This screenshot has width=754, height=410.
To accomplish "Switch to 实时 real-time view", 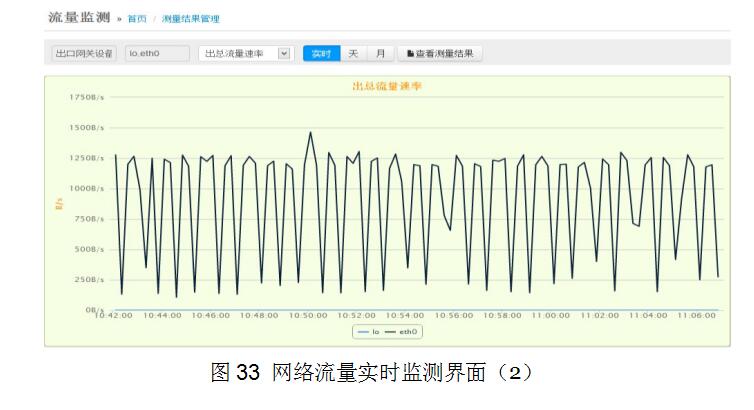I will point(321,54).
